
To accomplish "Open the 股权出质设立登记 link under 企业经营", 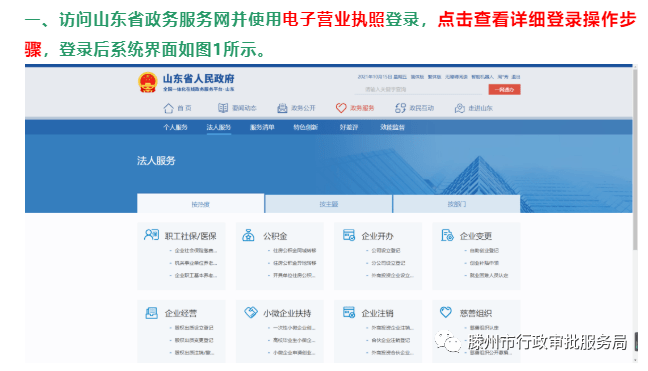I will pos(194,328).
